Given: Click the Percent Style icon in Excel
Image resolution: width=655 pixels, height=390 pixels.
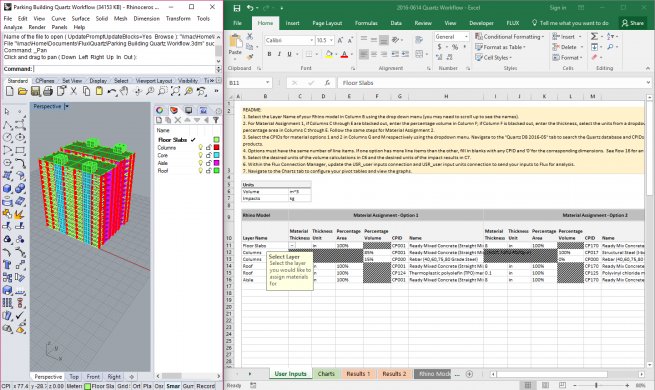Looking at the screenshot, I should (x=455, y=47).
